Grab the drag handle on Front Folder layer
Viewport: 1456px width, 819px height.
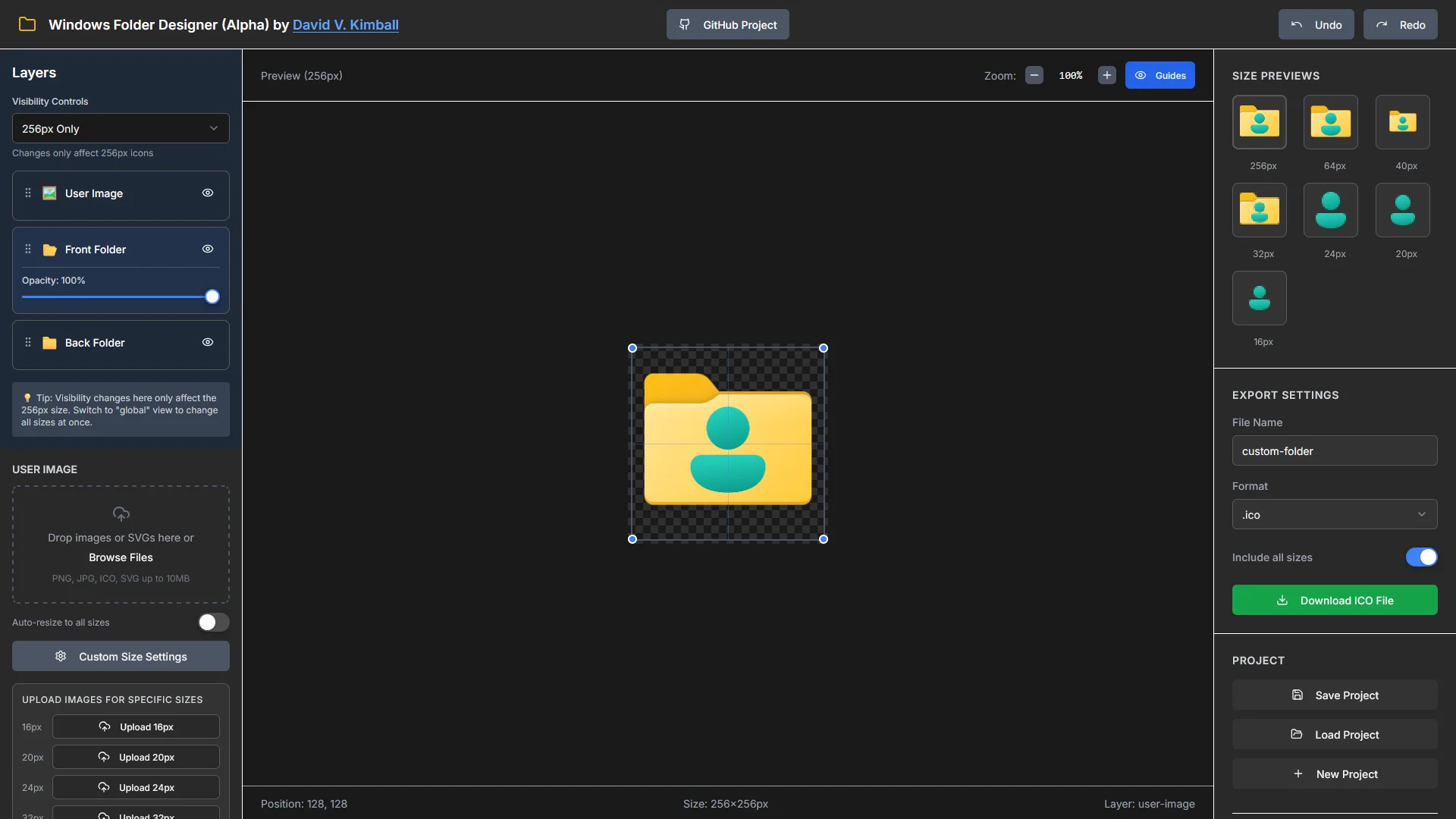pos(28,249)
